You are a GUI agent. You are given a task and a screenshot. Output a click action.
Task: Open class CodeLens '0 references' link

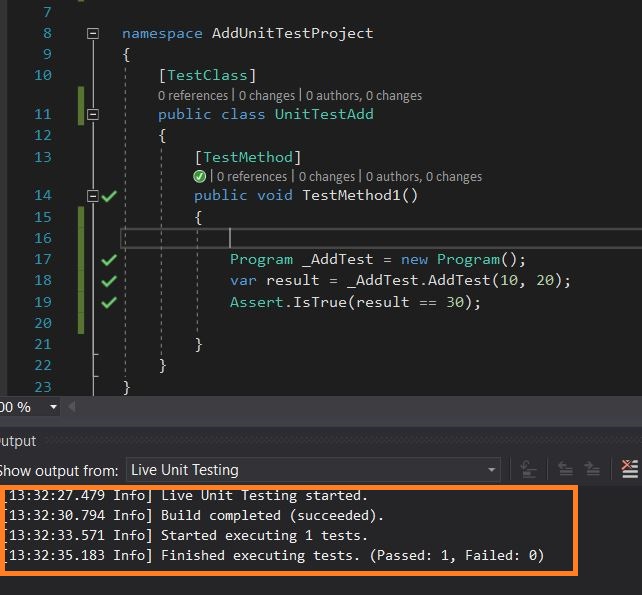193,95
